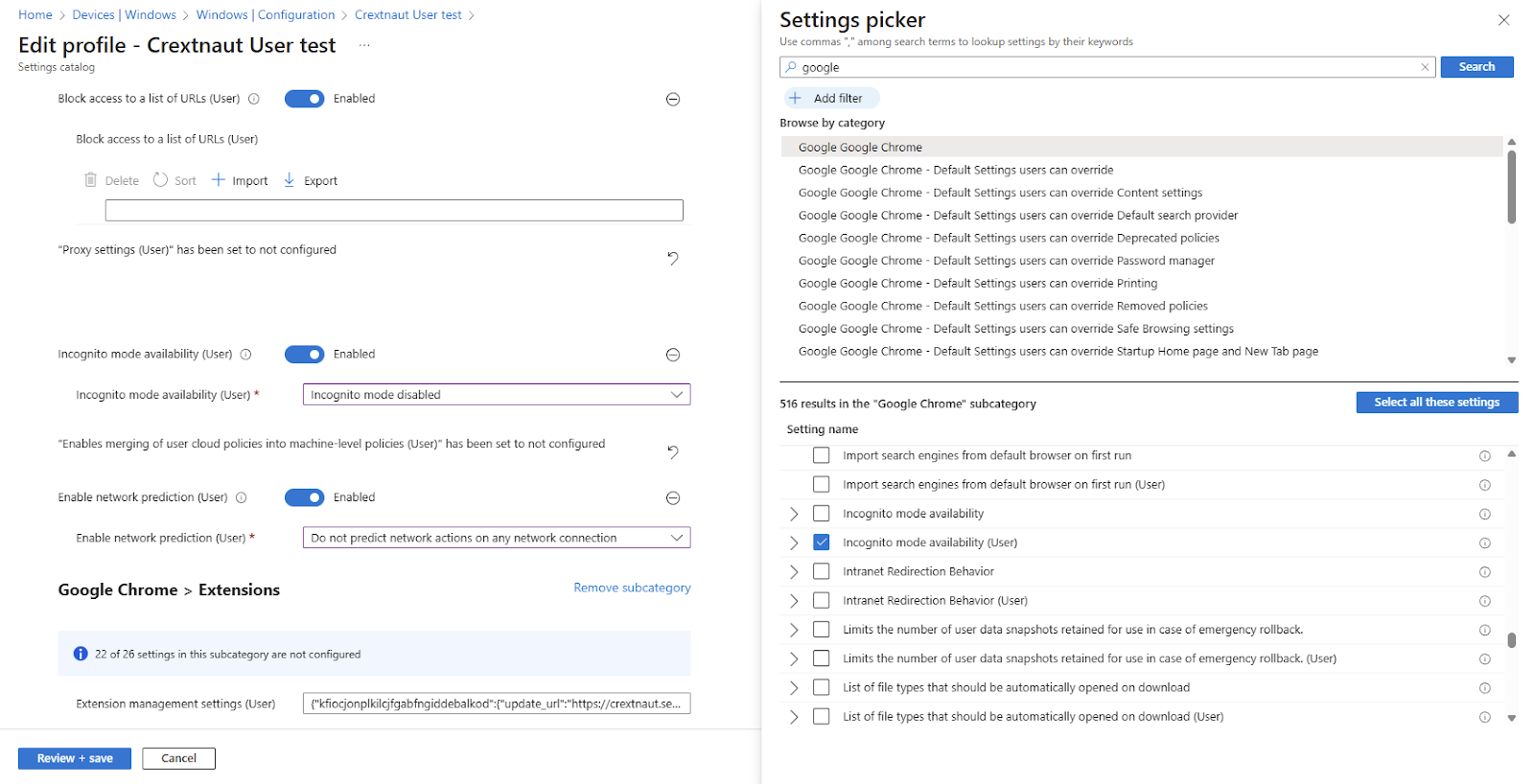Show info for Block access to URLs setting
1534x784 pixels.
coord(254,99)
